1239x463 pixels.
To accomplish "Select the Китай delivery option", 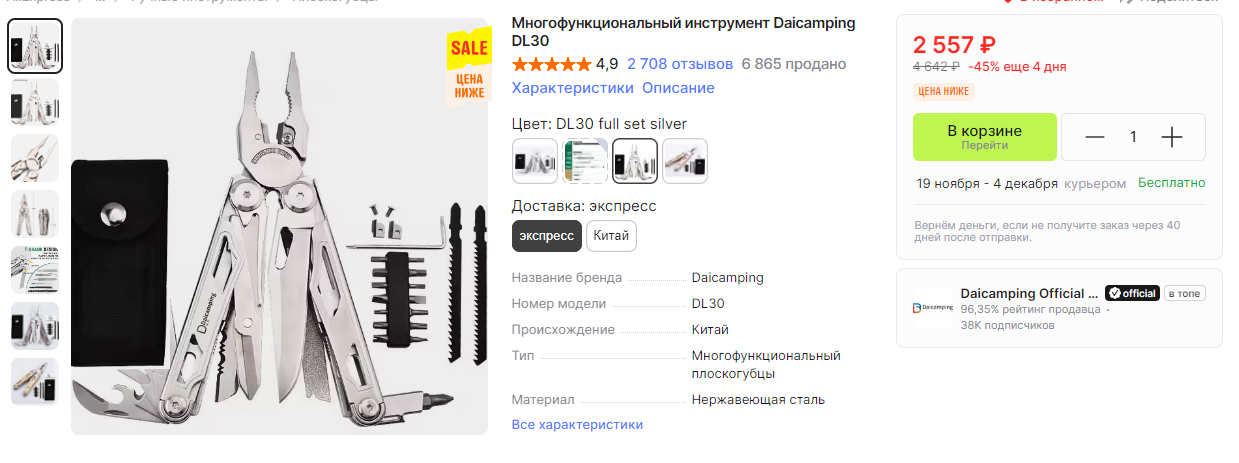I will [x=611, y=236].
